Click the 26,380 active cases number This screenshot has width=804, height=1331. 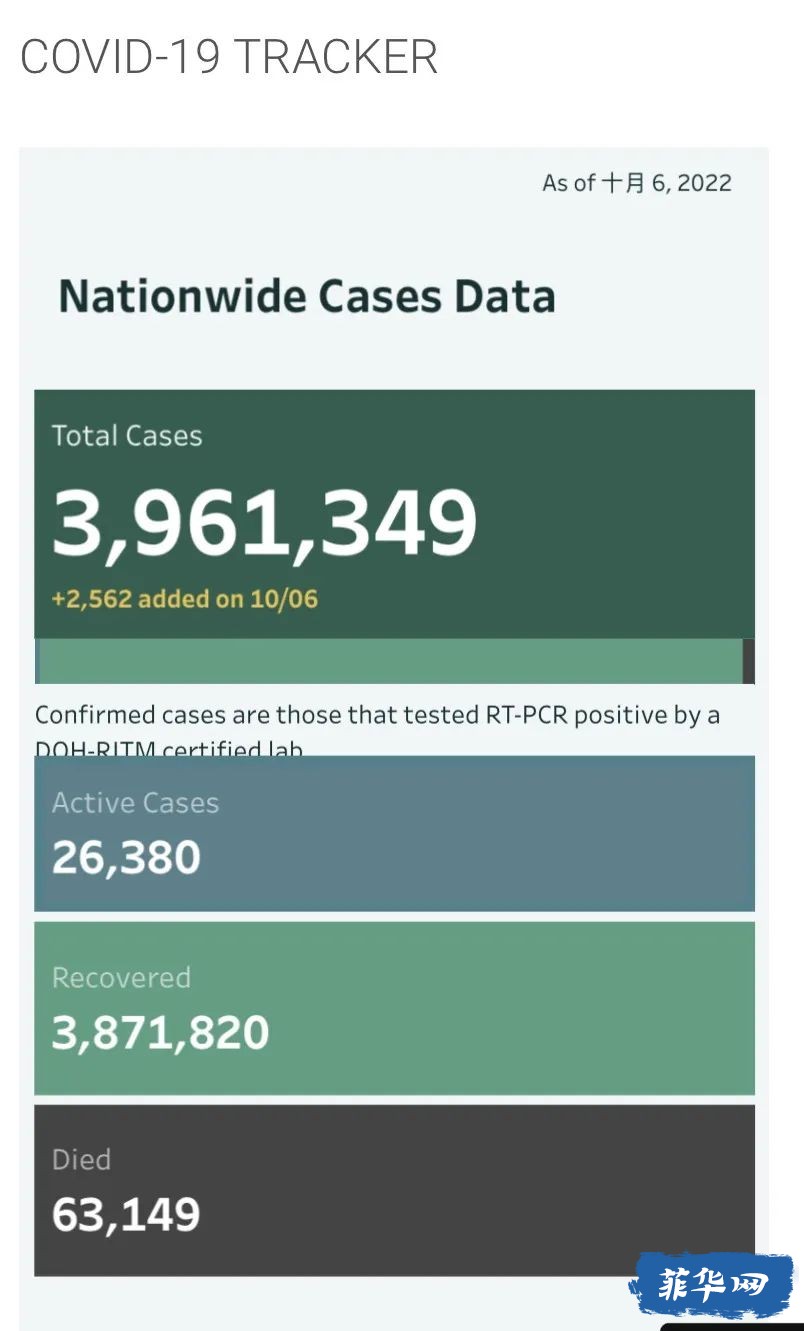tap(126, 858)
